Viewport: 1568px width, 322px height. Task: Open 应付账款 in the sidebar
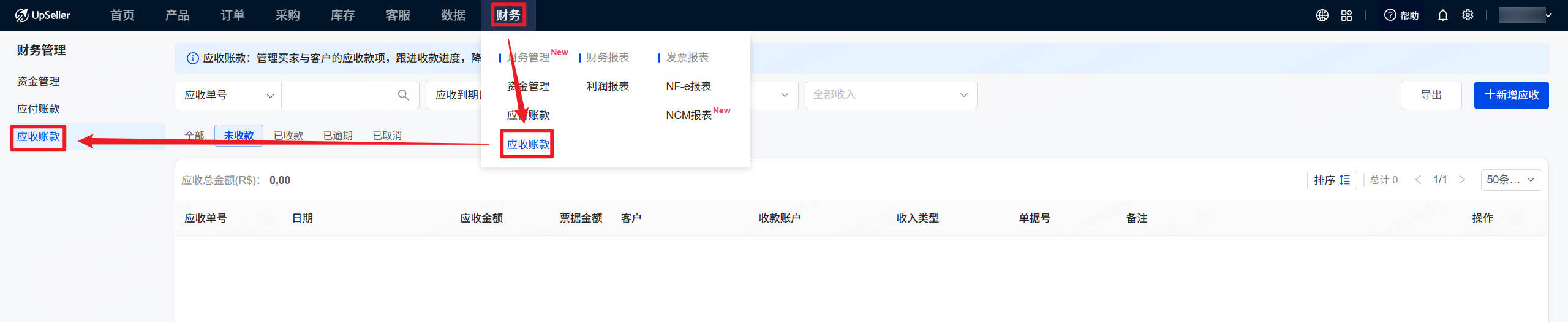[39, 109]
